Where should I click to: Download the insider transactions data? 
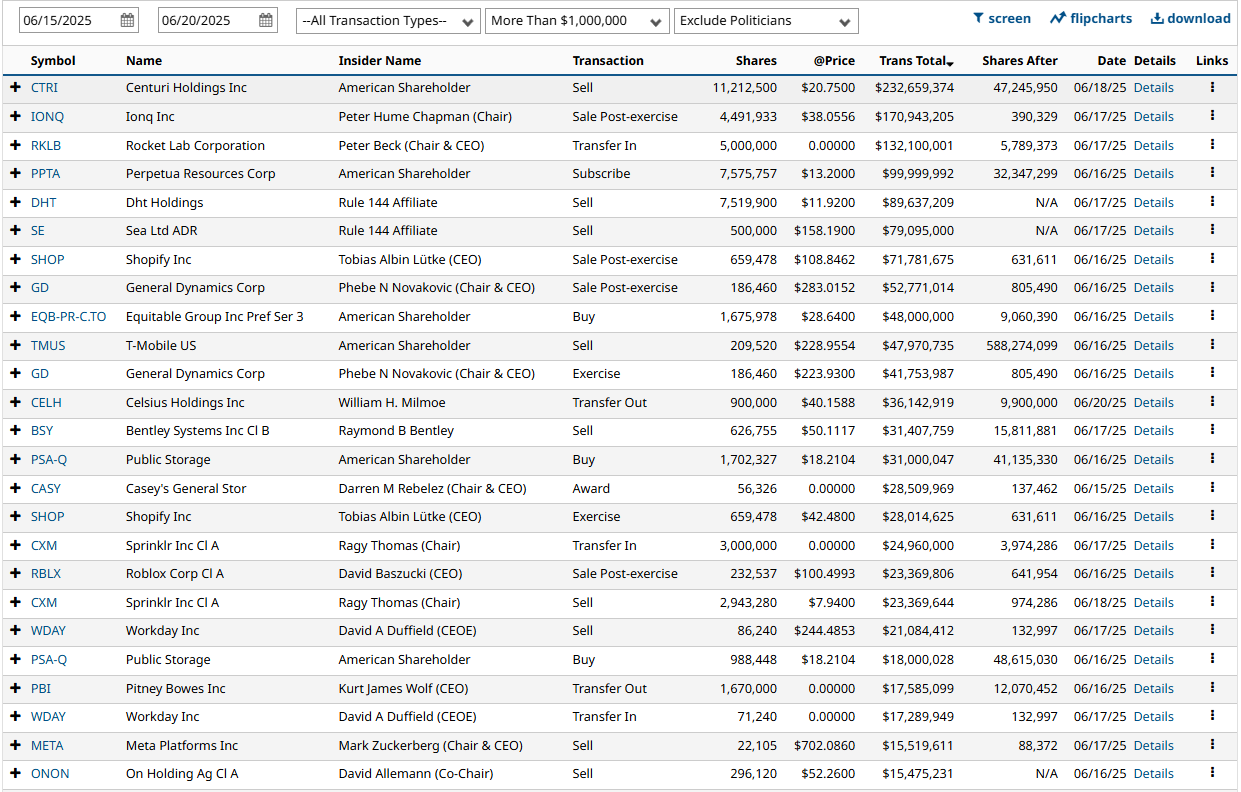[1190, 18]
